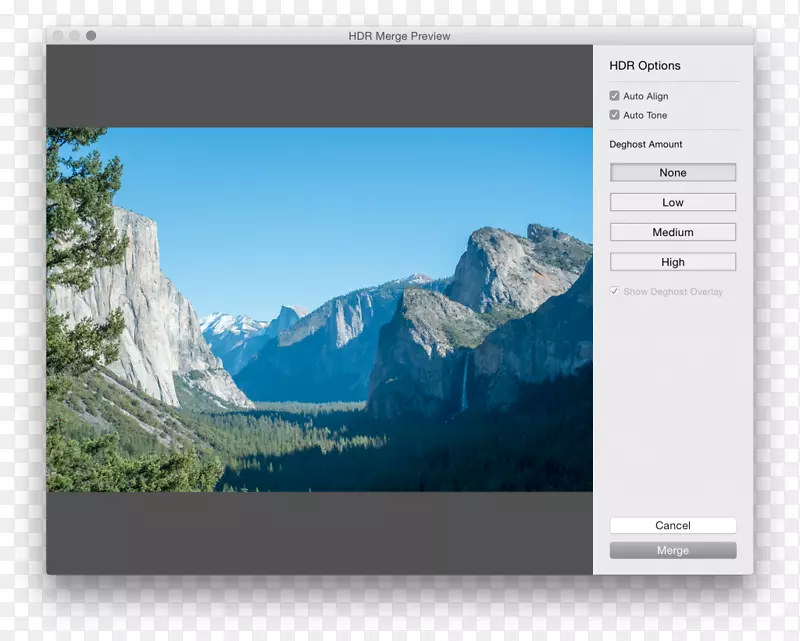Click the Auto Tone label text
Image resolution: width=800 pixels, height=641 pixels.
pos(644,115)
